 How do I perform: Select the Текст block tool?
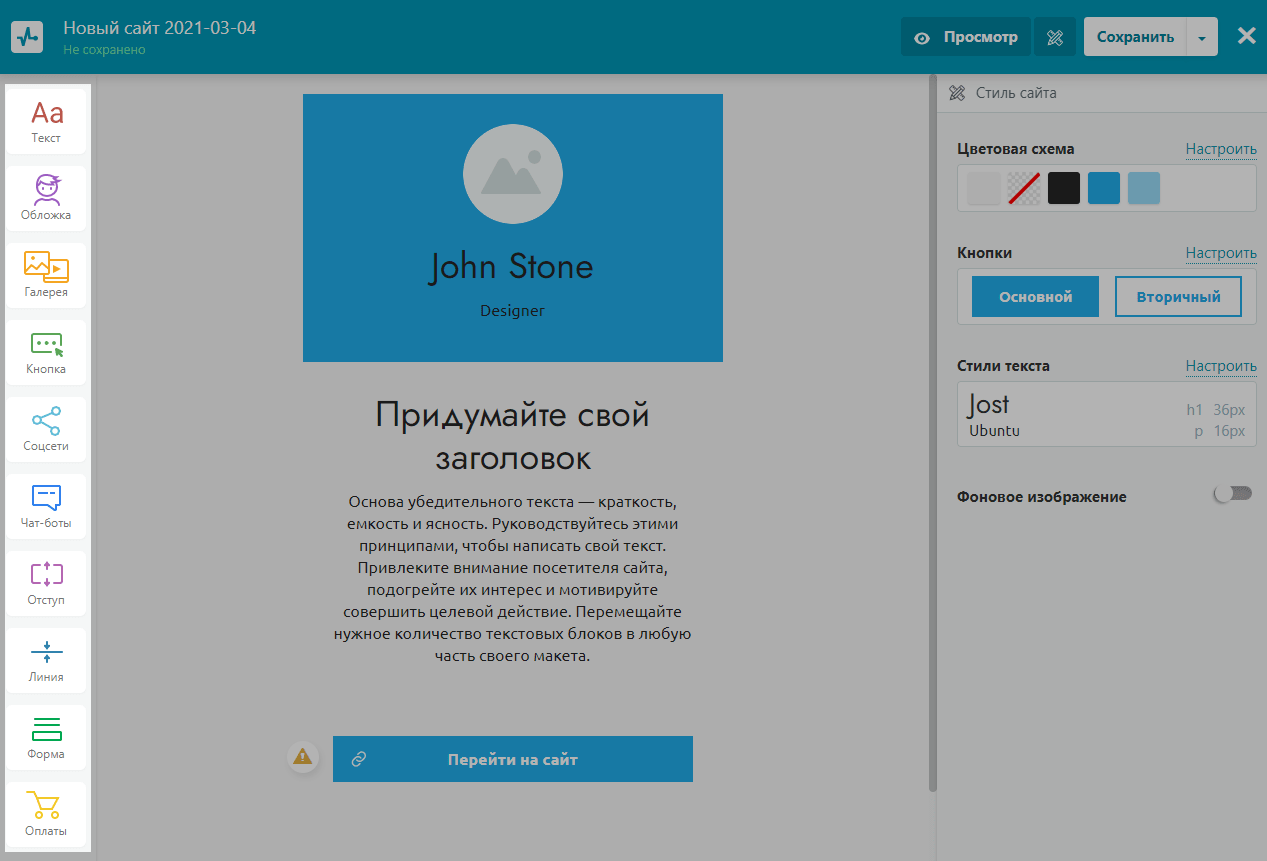click(46, 122)
